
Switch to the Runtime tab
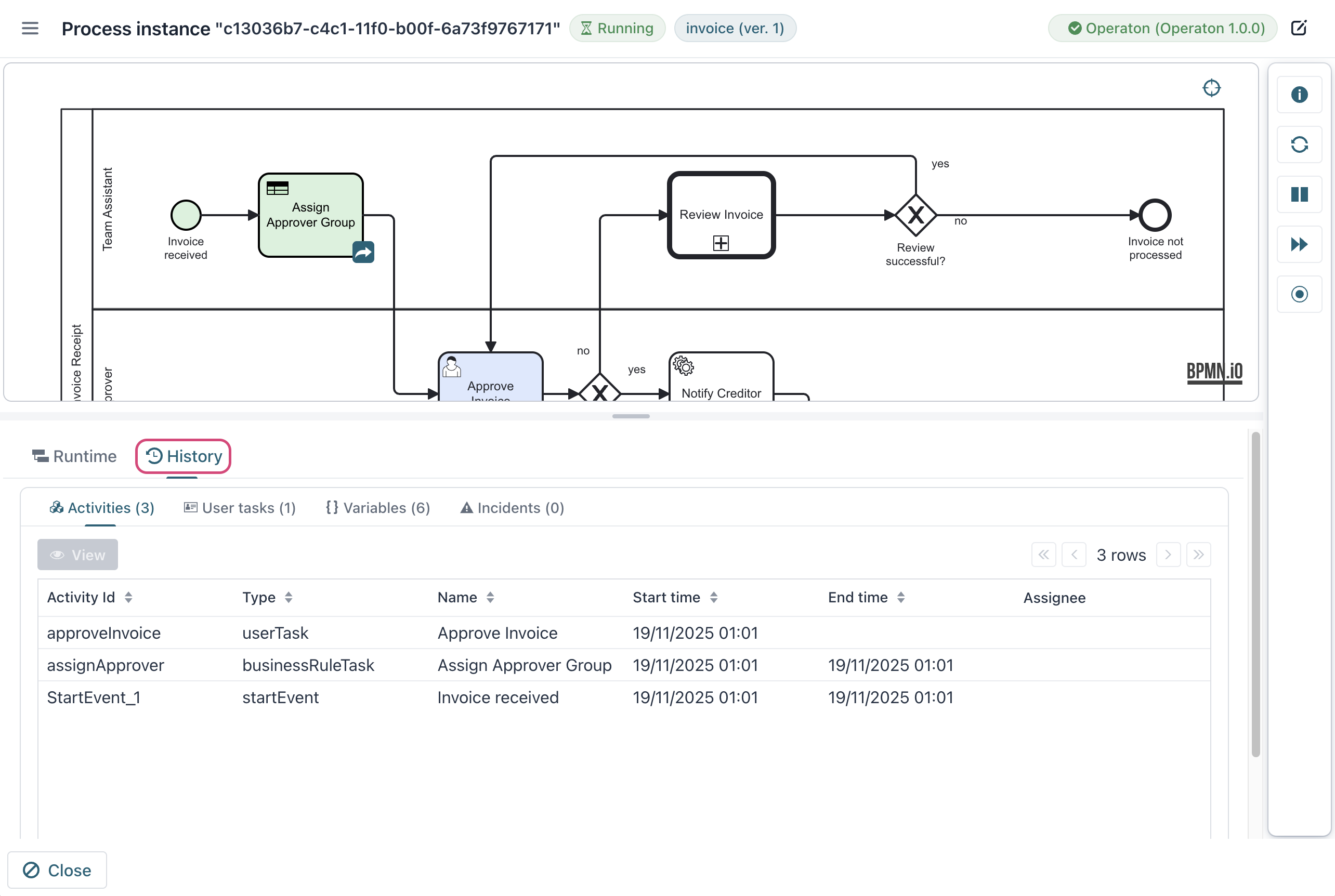[74, 456]
